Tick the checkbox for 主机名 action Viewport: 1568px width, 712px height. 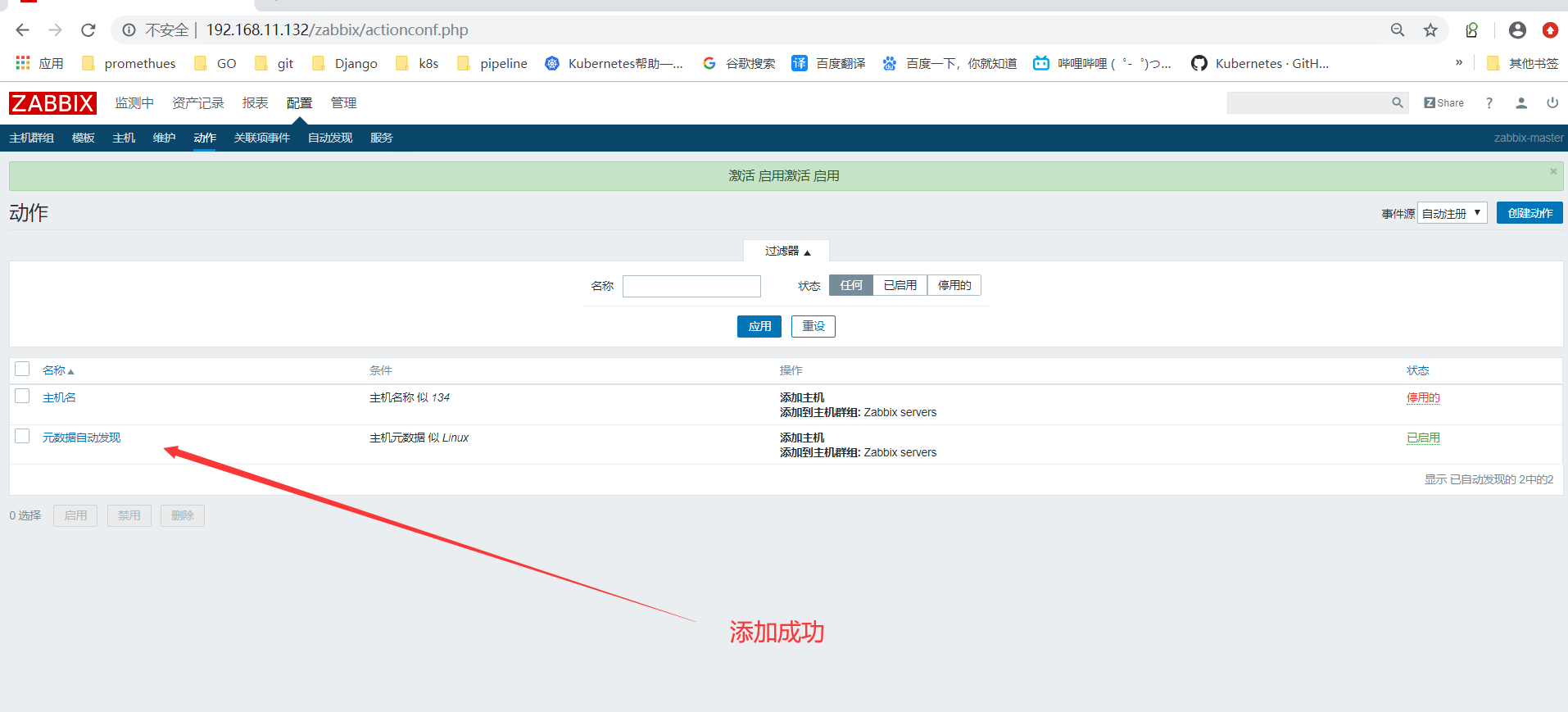pyautogui.click(x=22, y=396)
